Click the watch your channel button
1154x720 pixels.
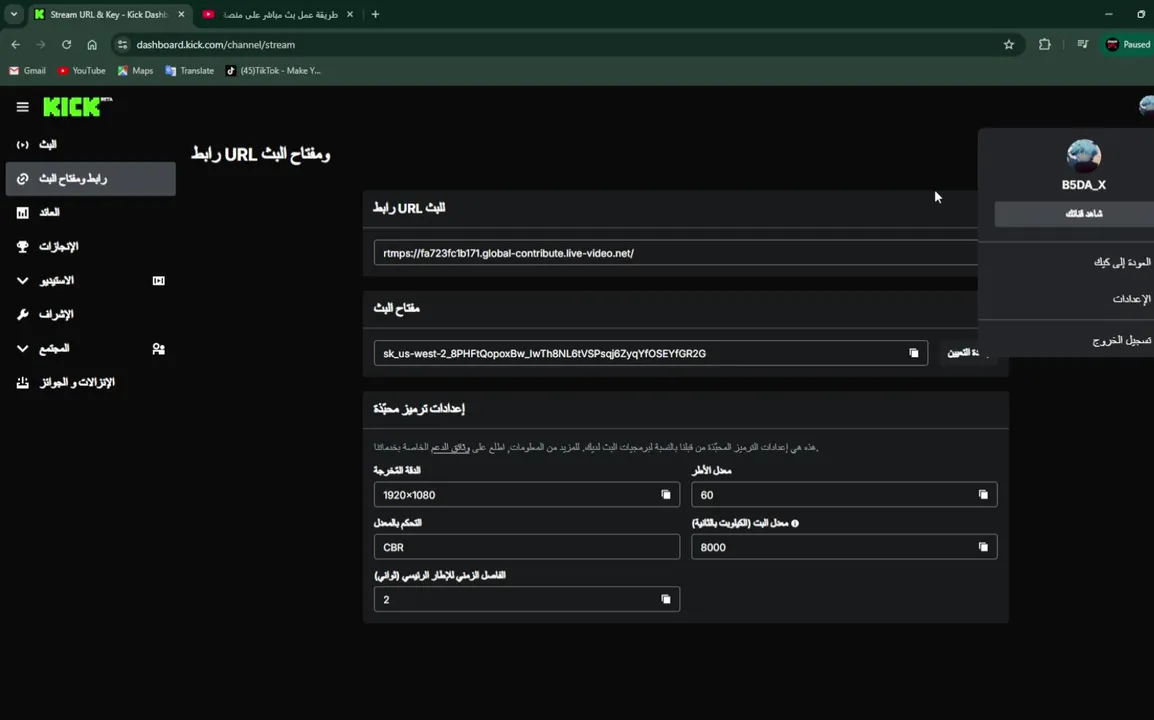tap(1083, 214)
